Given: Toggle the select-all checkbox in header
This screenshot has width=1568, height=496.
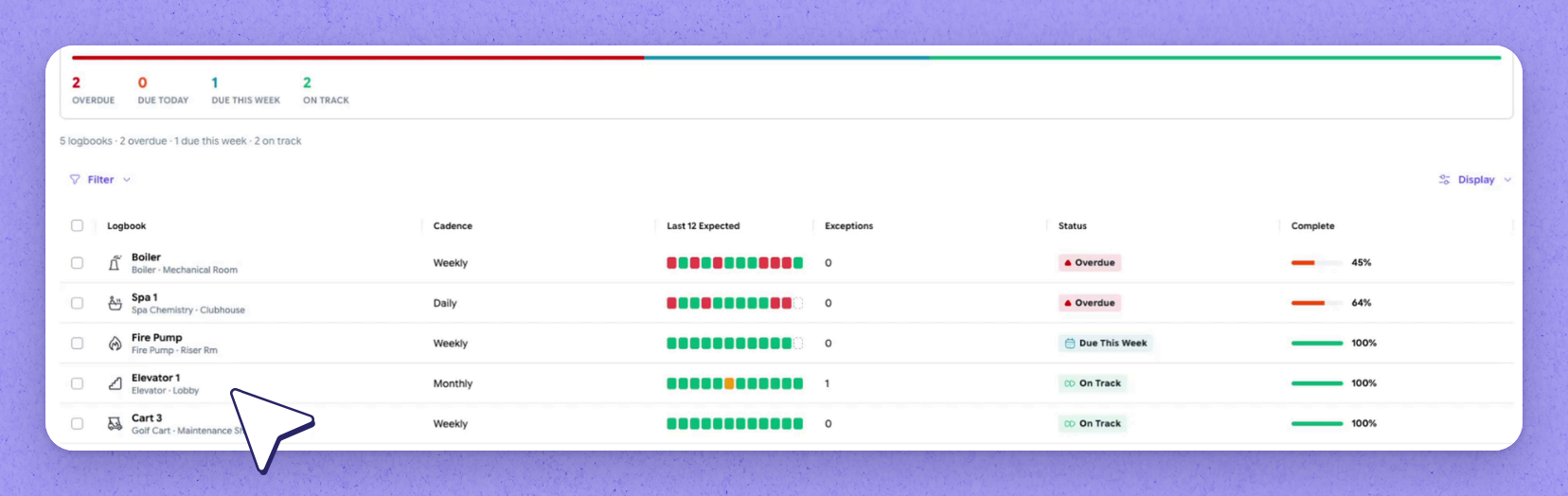Looking at the screenshot, I should coord(78,225).
